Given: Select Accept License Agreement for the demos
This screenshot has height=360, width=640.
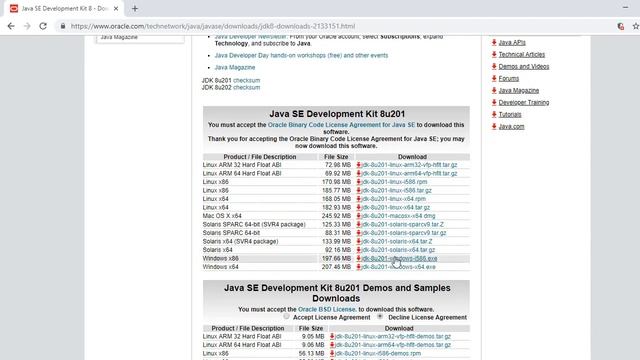Looking at the screenshot, I should tap(287, 317).
